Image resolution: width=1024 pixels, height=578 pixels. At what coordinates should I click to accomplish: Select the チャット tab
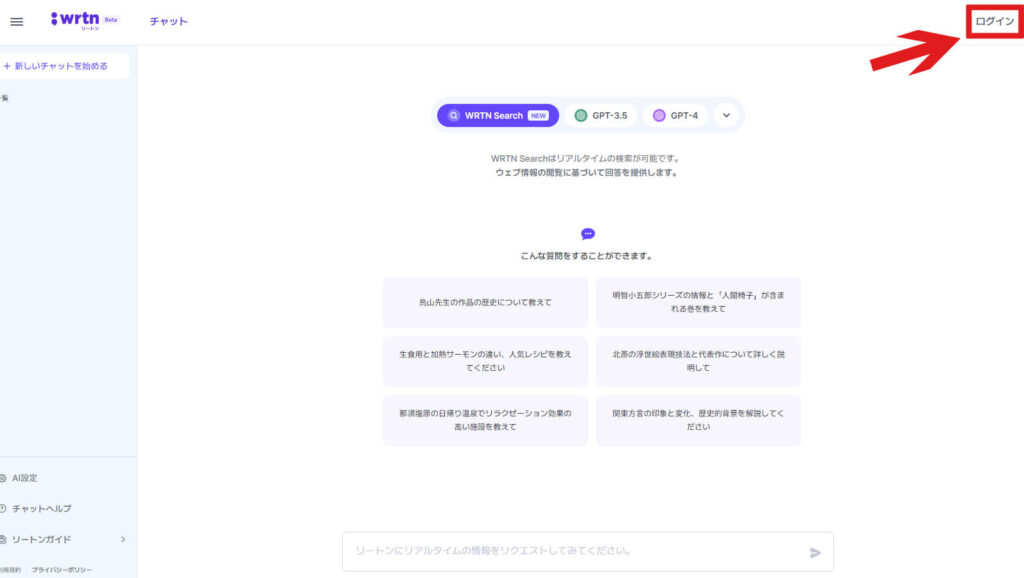(167, 20)
